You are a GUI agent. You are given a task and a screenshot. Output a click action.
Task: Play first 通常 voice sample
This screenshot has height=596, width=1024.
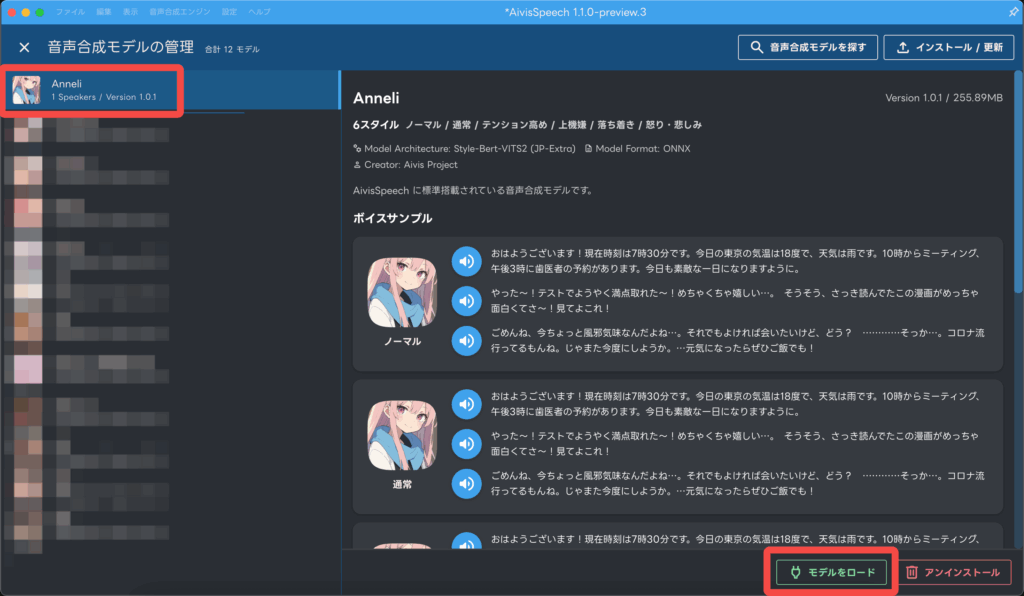(x=466, y=404)
